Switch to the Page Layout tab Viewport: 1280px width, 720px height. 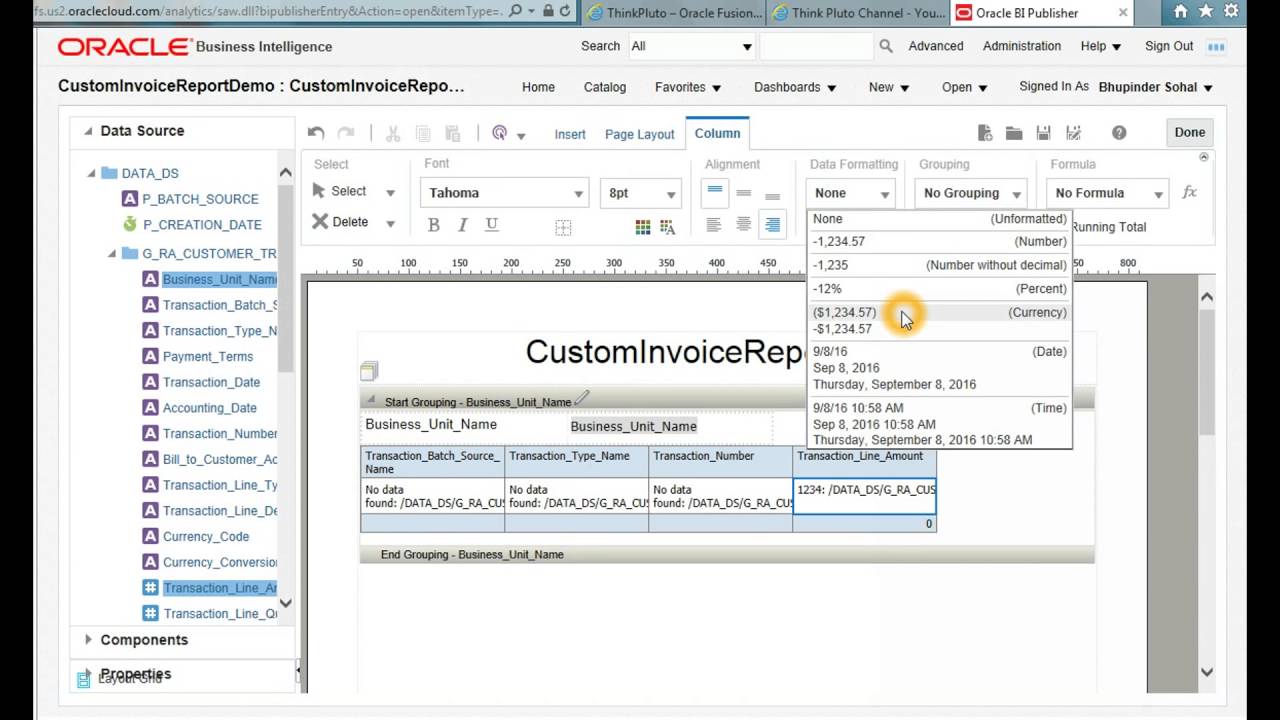coord(639,134)
